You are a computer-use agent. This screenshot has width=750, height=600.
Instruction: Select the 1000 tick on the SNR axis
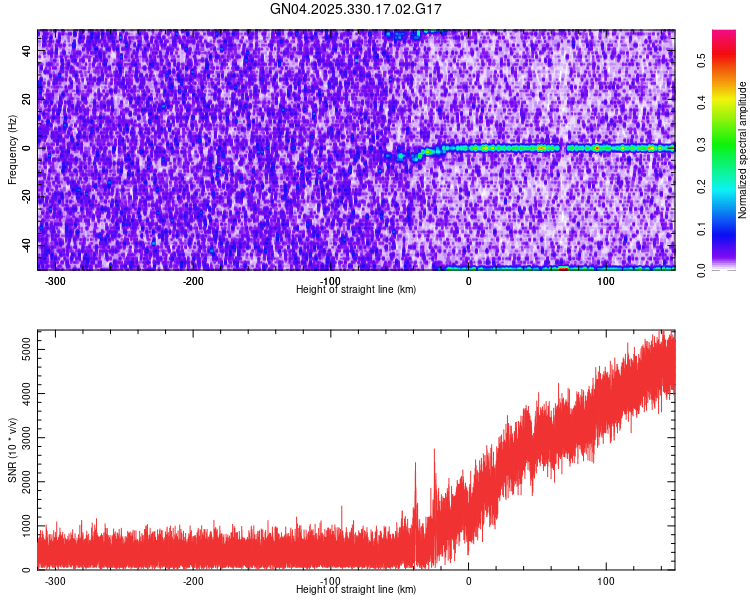point(22,526)
